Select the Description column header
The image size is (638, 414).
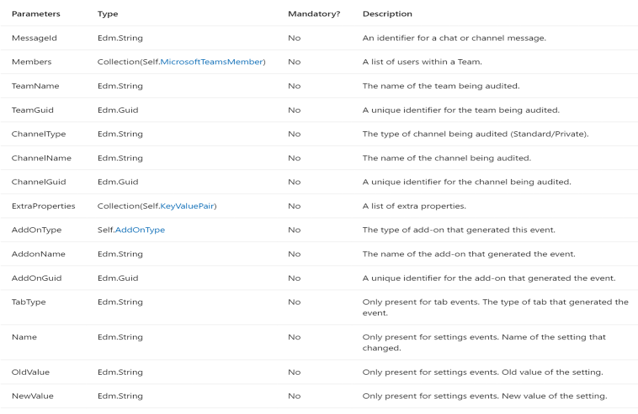tap(387, 14)
